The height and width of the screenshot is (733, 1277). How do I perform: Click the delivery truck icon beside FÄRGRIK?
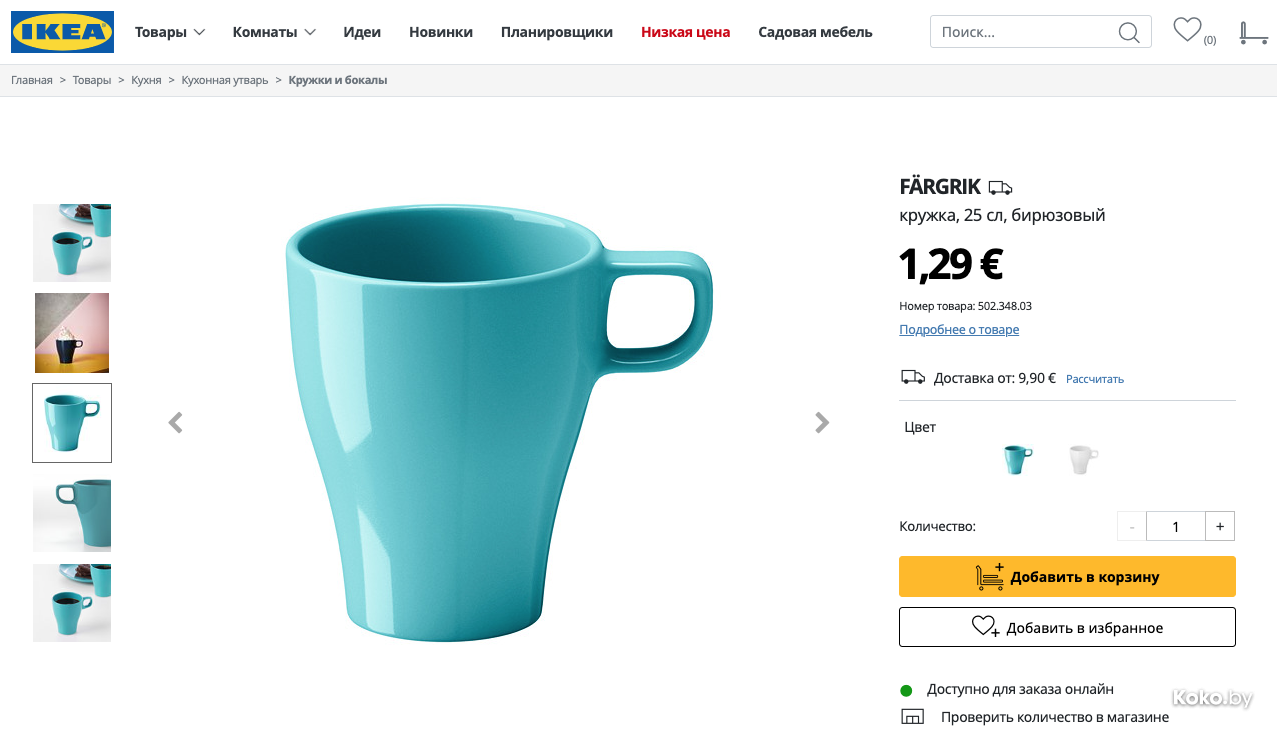(x=1000, y=188)
